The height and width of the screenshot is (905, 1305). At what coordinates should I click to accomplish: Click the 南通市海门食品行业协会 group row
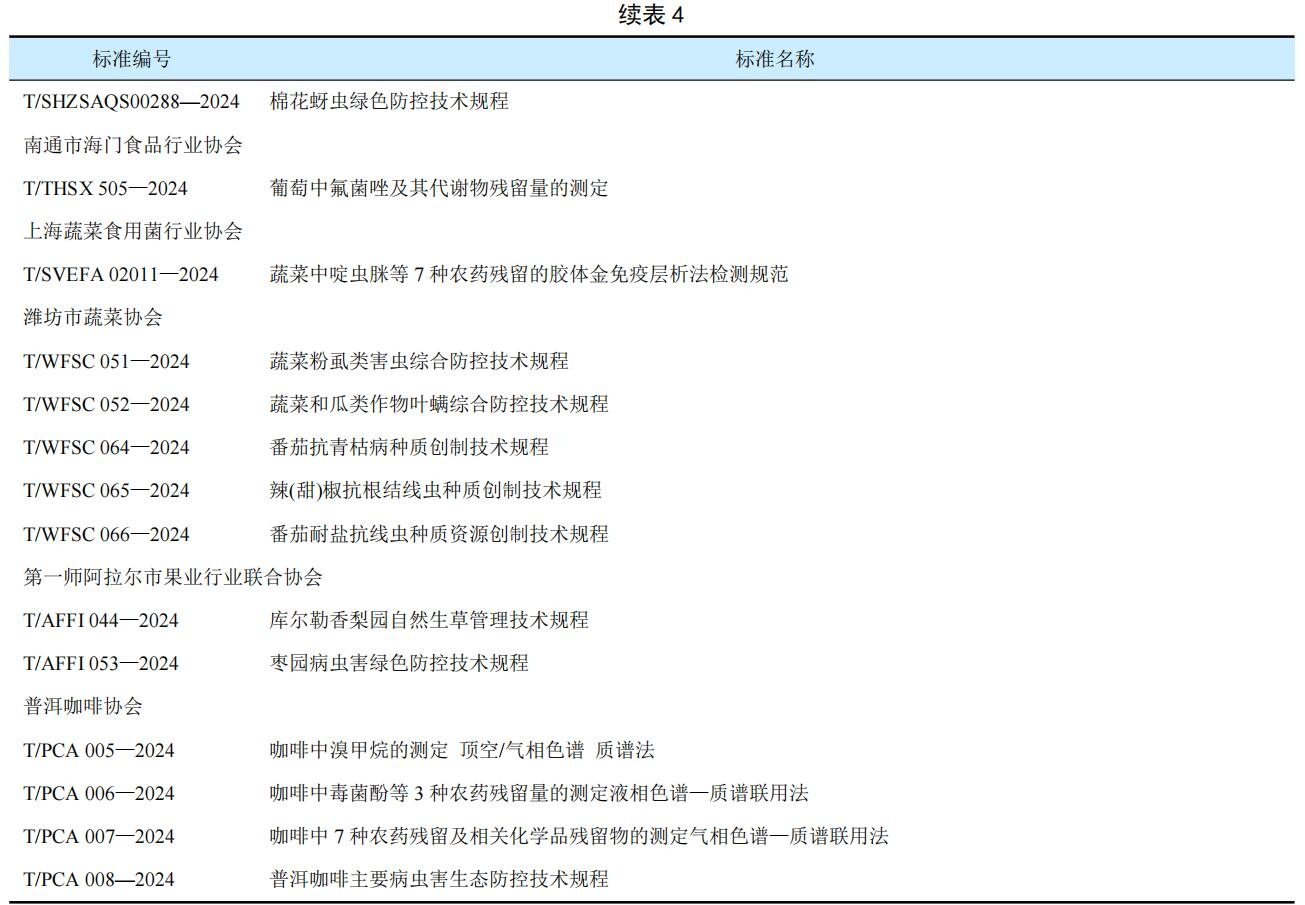tap(133, 145)
